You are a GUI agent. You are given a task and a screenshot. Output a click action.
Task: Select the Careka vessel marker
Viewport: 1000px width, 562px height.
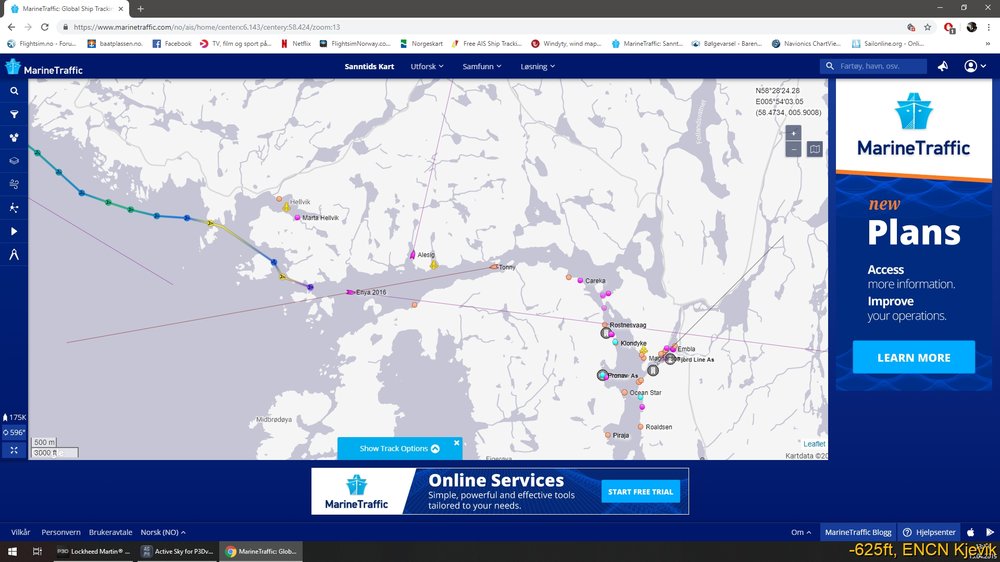(x=580, y=280)
